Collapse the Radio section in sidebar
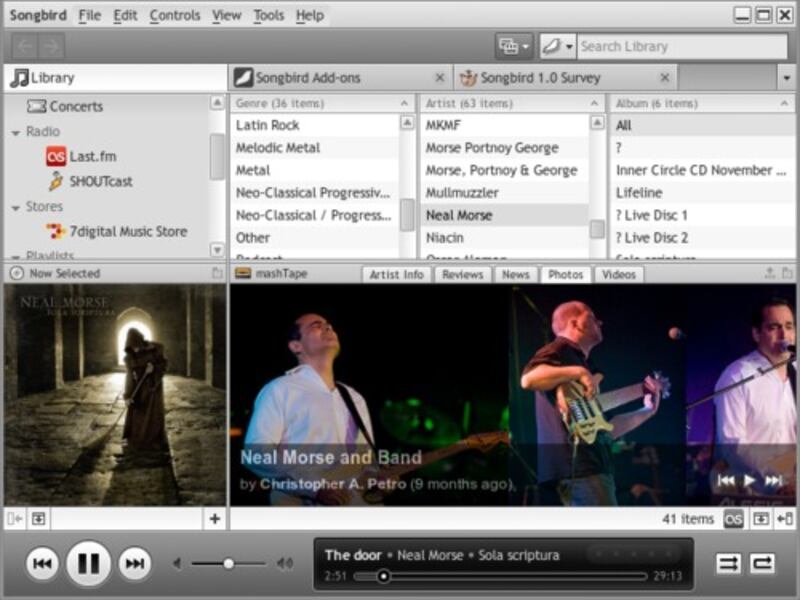The image size is (800, 600). 16,132
